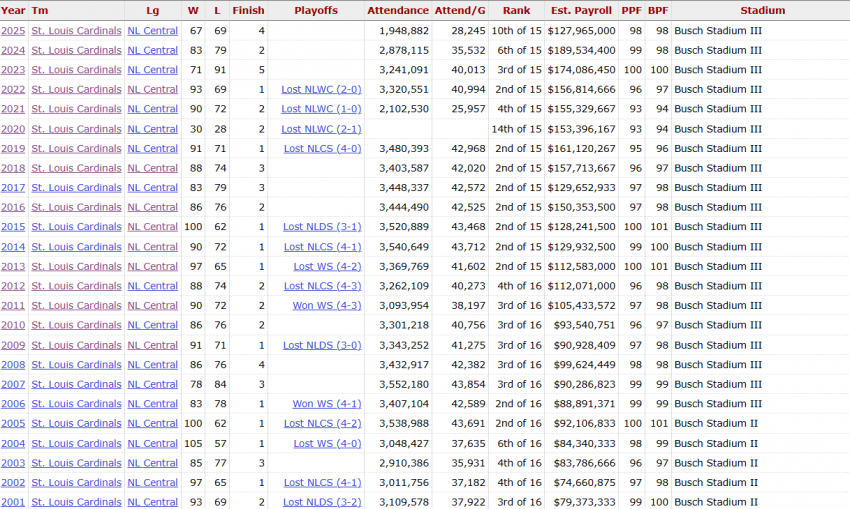Open Lost NLCS (4-0) playoff link
Viewport: 850px width, 509px height.
coord(323,149)
